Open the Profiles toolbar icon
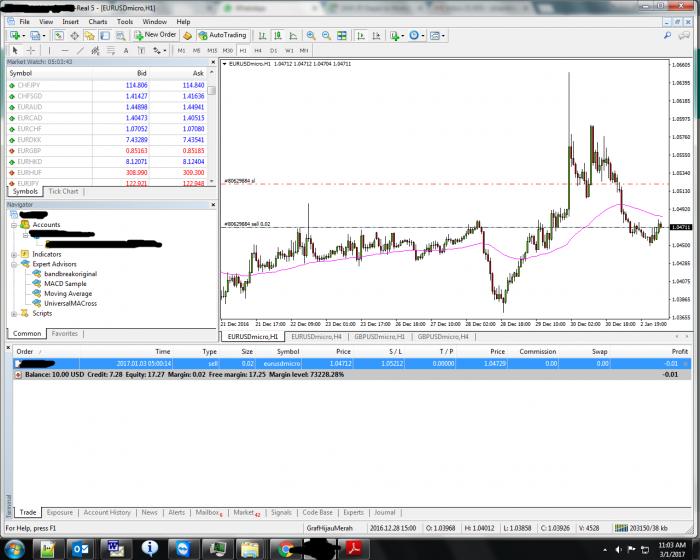This screenshot has width=700, height=560. point(35,35)
